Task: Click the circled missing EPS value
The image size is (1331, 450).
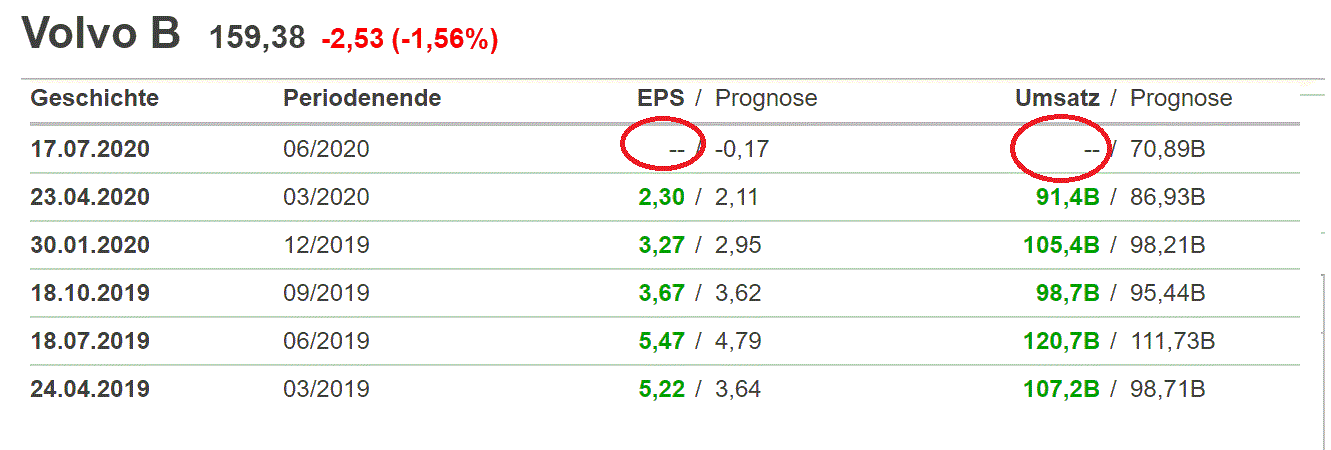Action: 676,149
